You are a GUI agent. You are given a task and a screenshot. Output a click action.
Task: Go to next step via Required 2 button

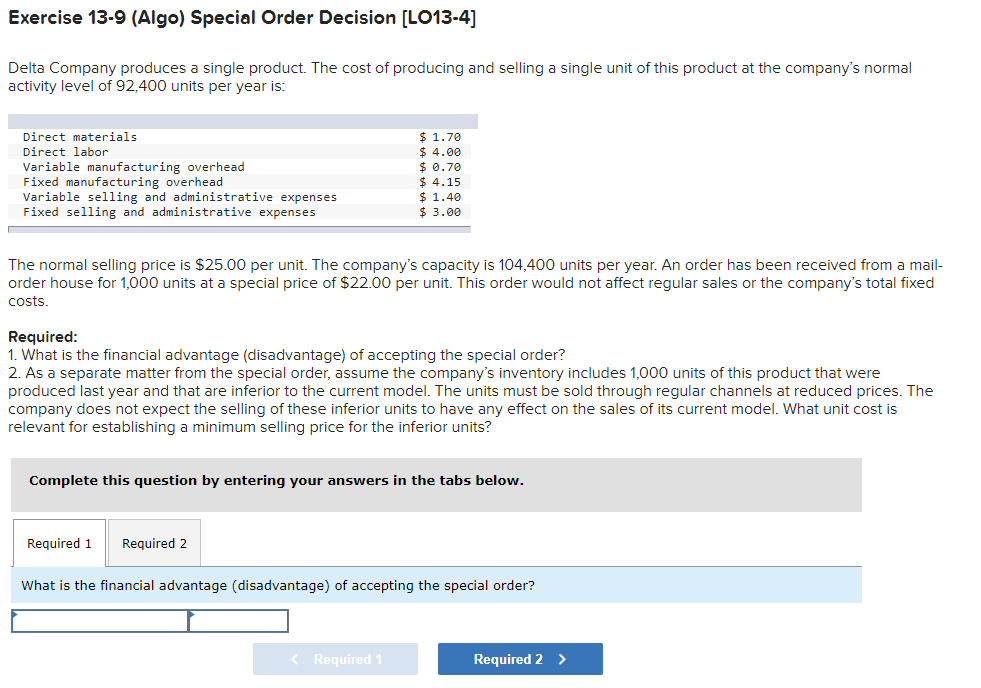click(x=520, y=659)
